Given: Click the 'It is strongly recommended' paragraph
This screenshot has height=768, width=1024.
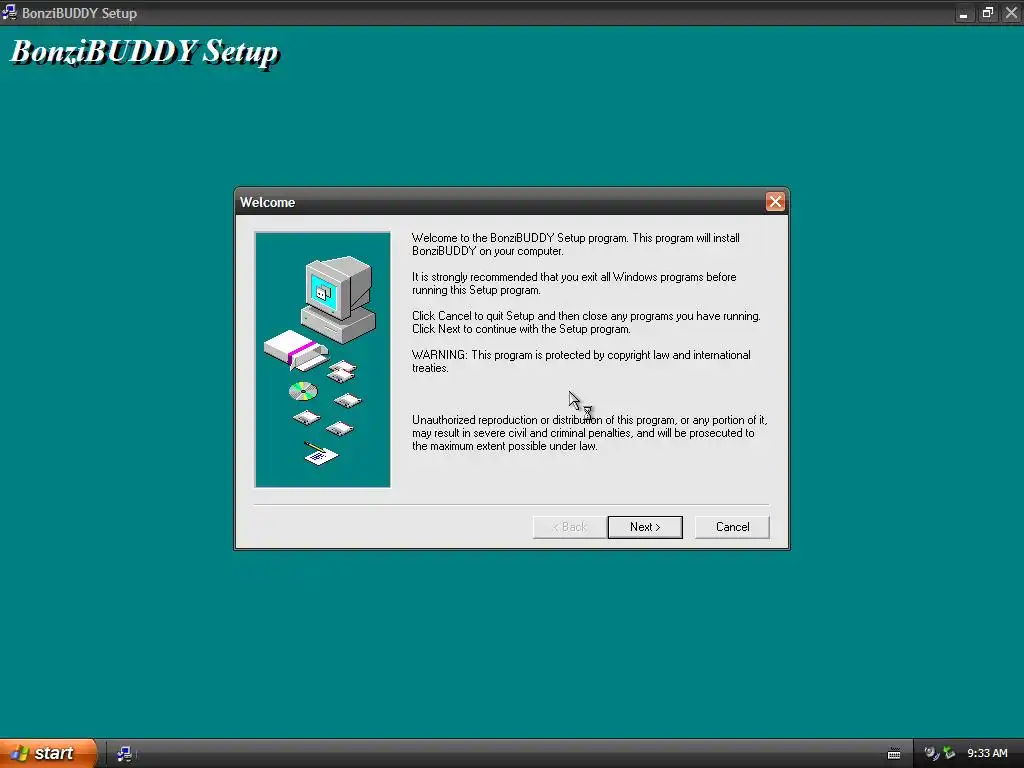Looking at the screenshot, I should point(574,283).
